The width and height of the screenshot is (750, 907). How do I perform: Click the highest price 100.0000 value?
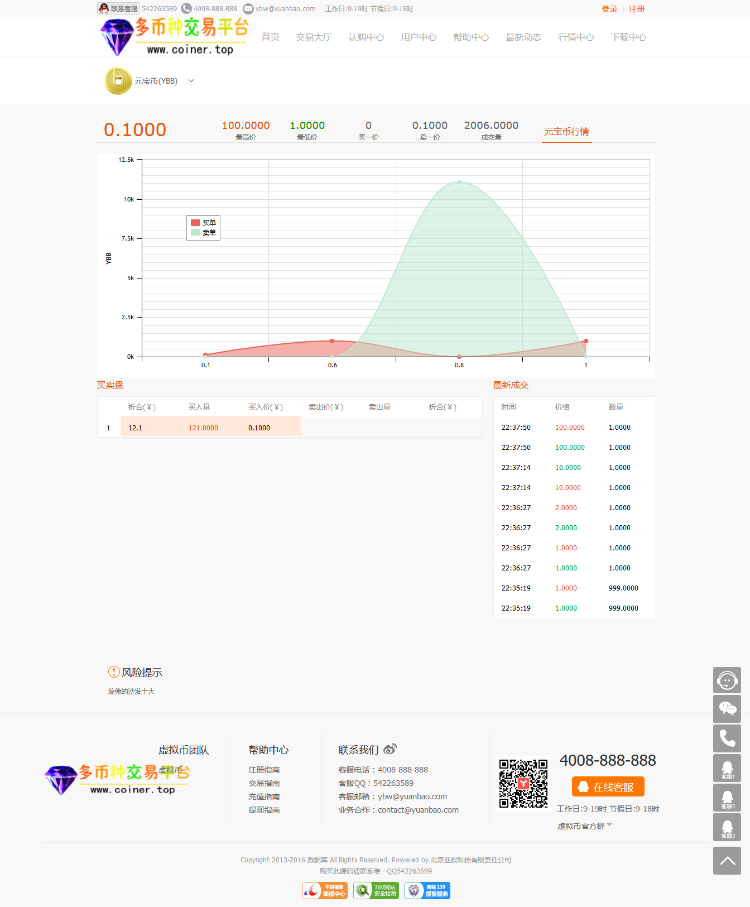pyautogui.click(x=246, y=126)
